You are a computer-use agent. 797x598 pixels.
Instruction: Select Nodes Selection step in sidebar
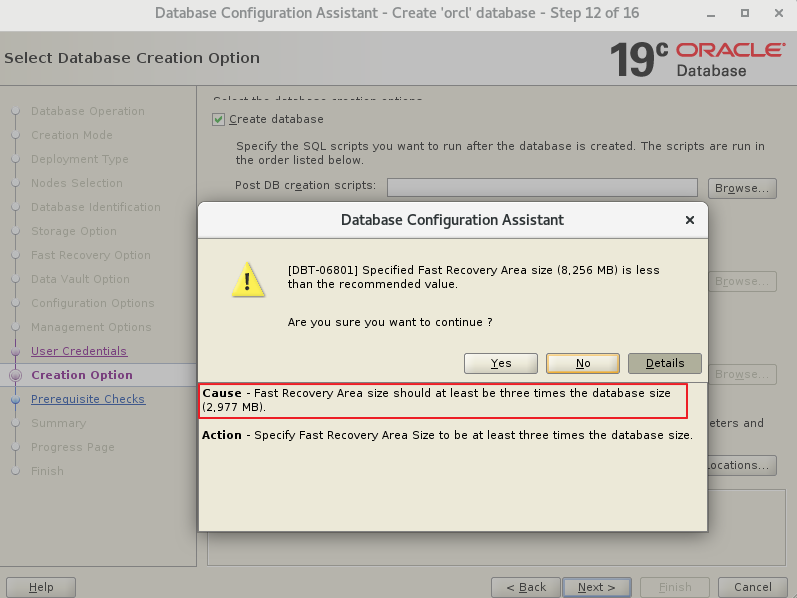(x=77, y=183)
